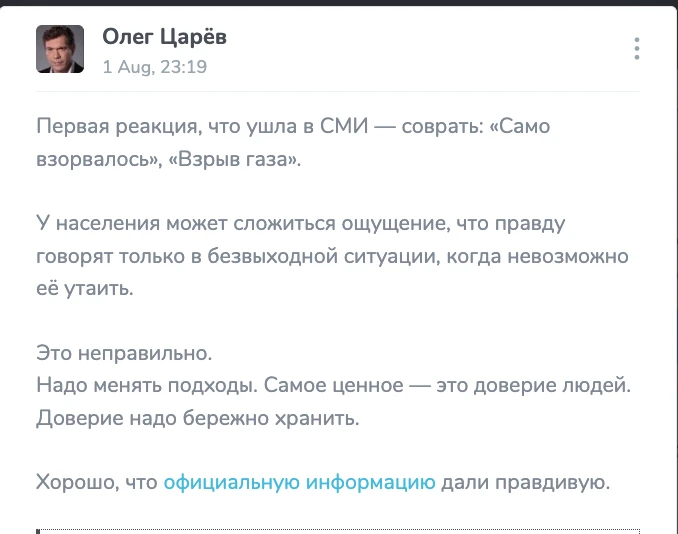Click the post timestamp 1 Aug, 23:19
Screen dimensions: 678x534
[x=155, y=67]
